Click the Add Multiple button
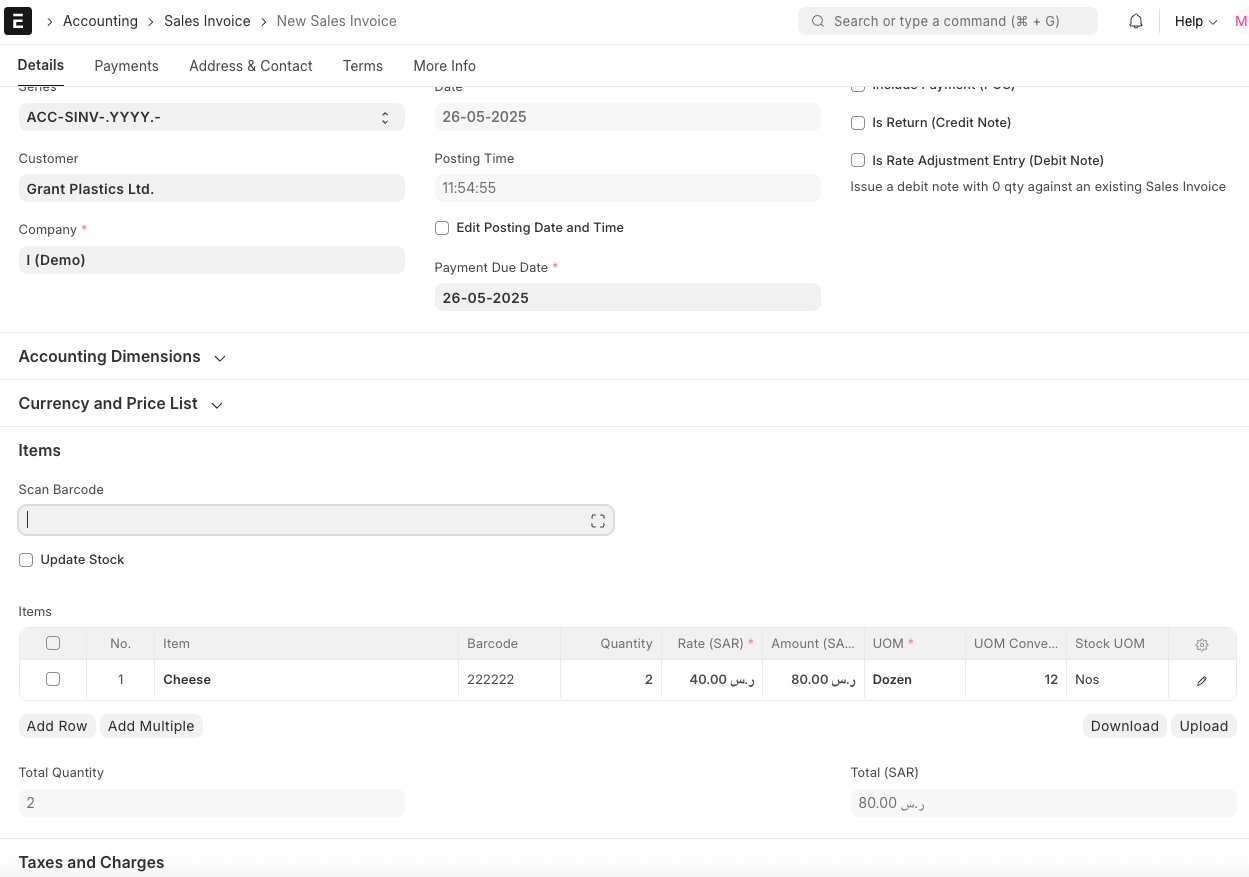Image resolution: width=1249 pixels, height=877 pixels. pos(151,726)
